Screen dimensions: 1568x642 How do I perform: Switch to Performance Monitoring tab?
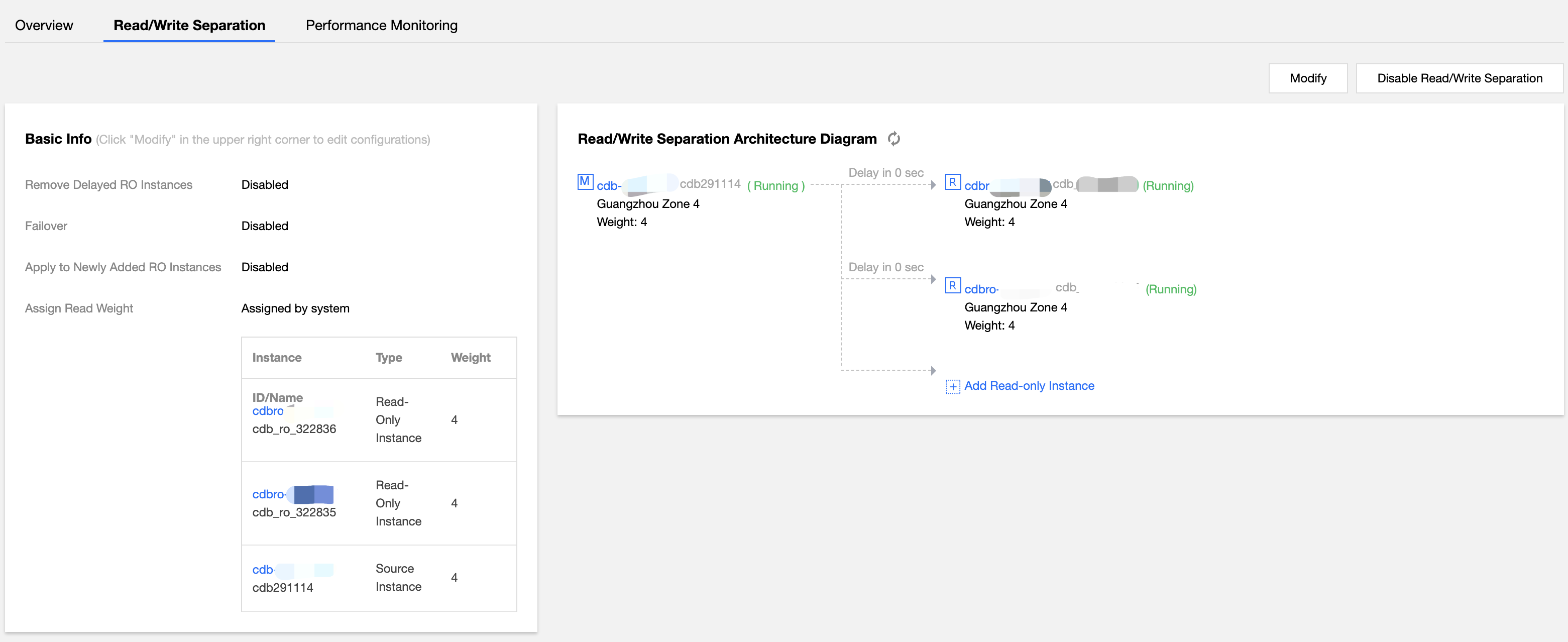(x=381, y=25)
